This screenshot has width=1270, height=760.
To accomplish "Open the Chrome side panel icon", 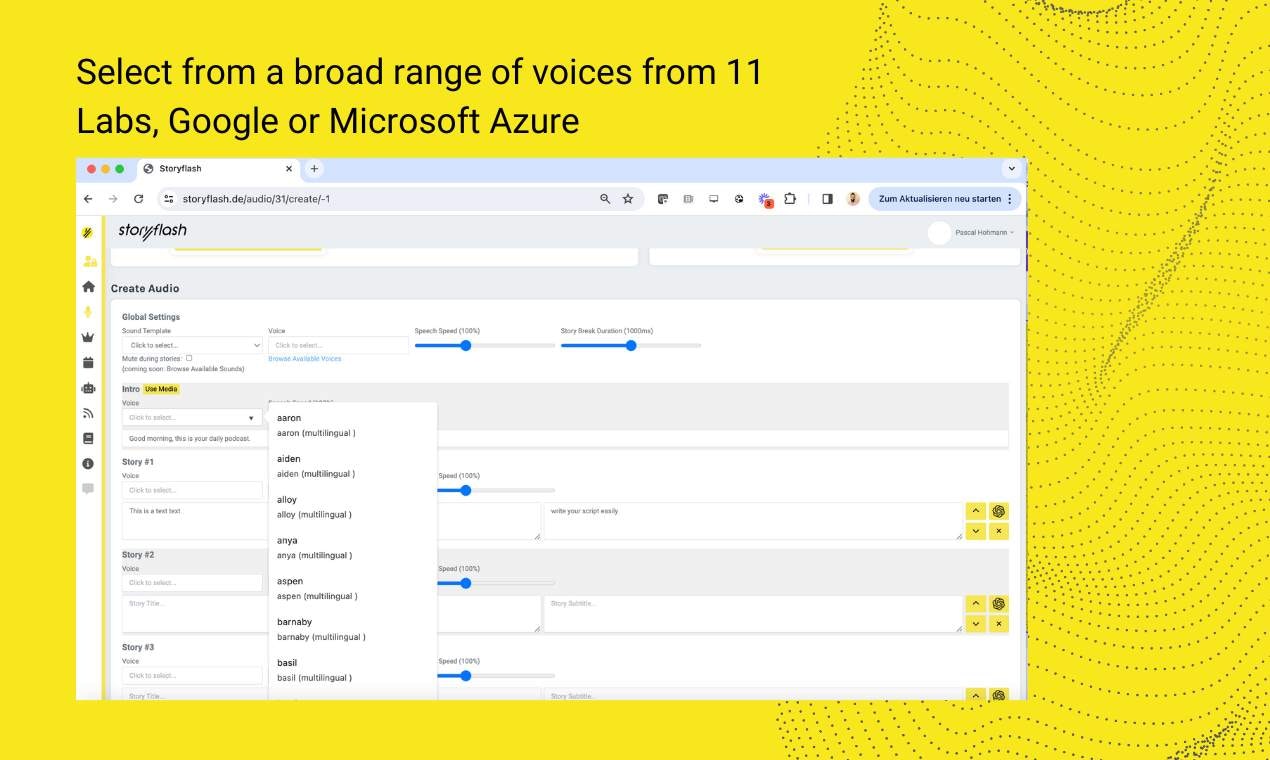I will [x=827, y=199].
